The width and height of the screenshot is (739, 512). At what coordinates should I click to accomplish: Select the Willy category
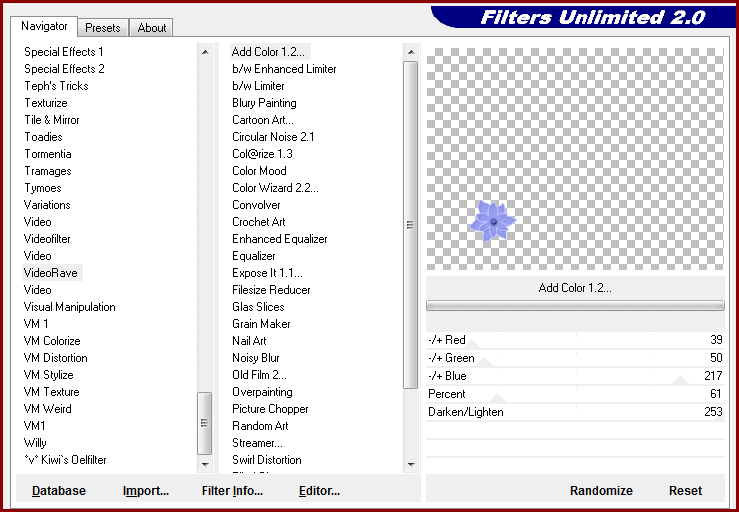(x=35, y=443)
